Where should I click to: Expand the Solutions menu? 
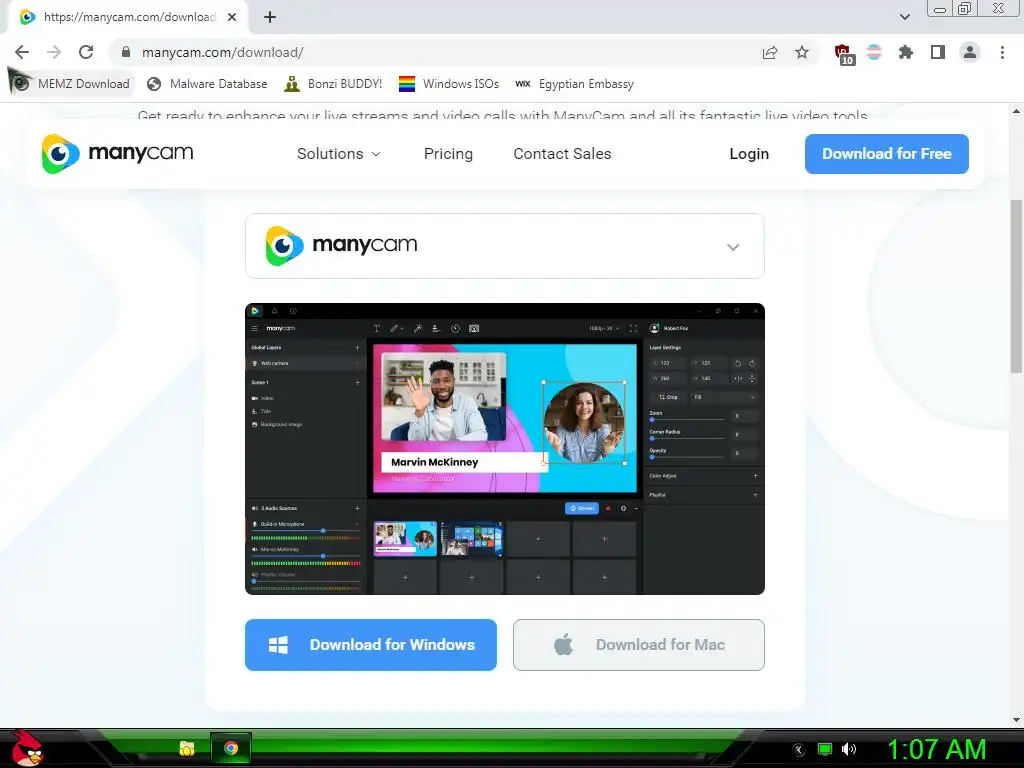pos(339,153)
